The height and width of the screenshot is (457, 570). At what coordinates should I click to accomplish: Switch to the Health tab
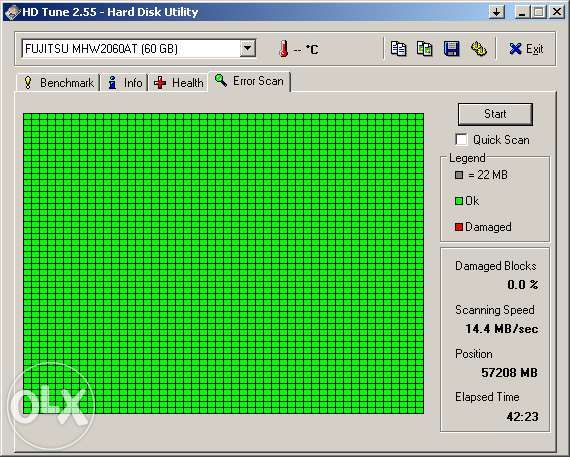point(178,83)
